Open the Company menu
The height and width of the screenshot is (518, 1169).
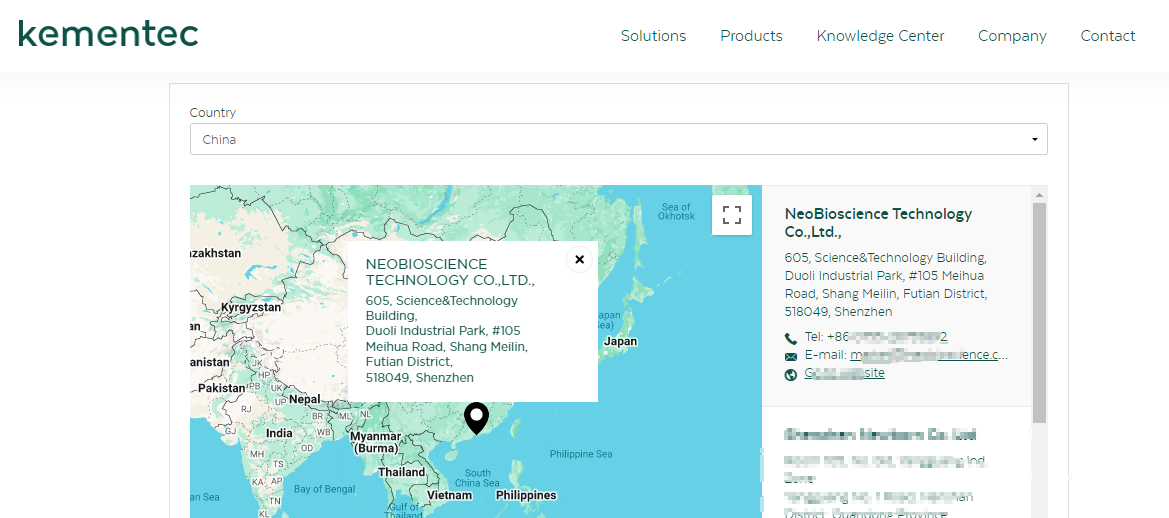(1012, 36)
